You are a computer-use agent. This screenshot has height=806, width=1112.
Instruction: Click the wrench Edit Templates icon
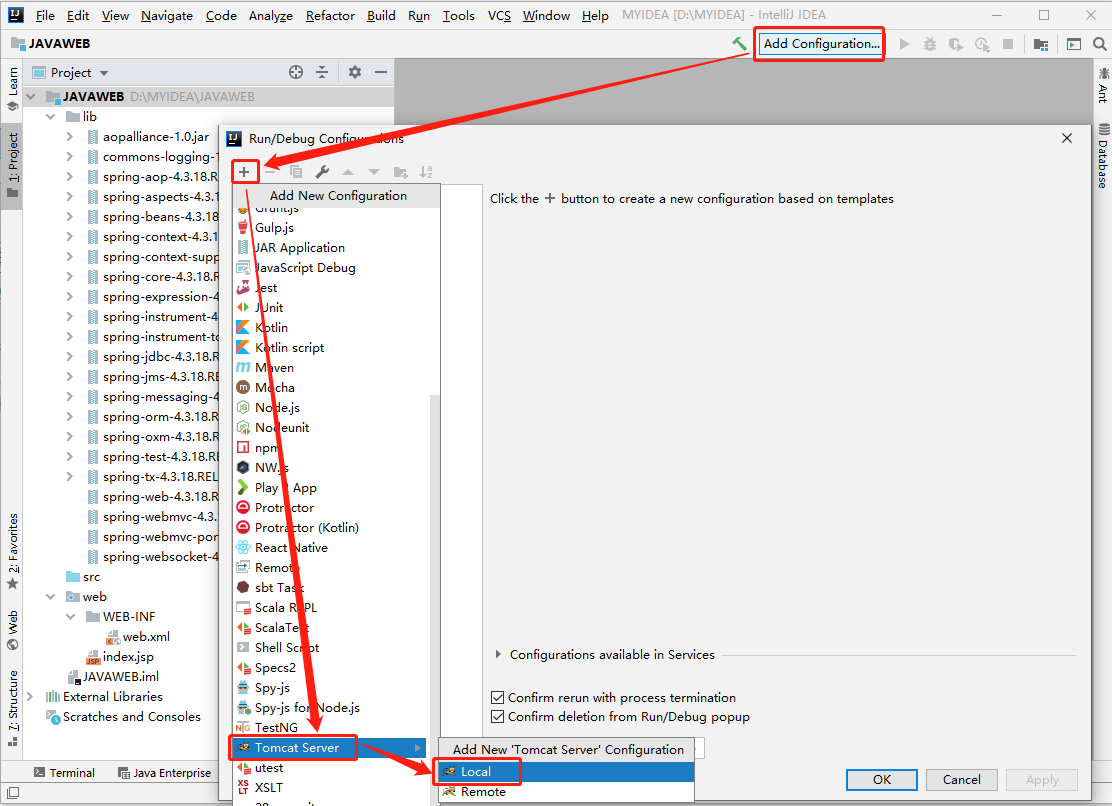pyautogui.click(x=322, y=172)
